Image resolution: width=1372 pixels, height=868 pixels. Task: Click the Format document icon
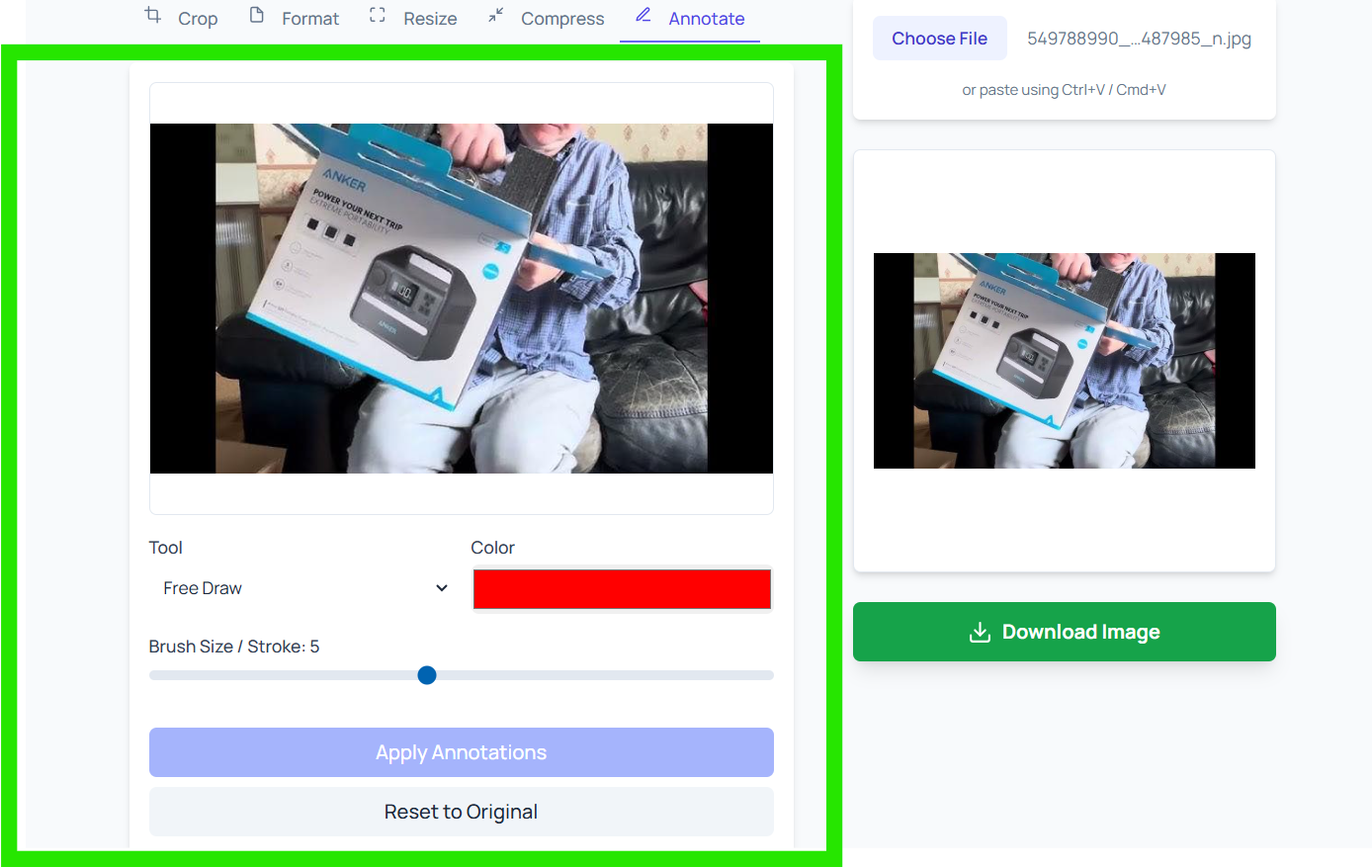(258, 16)
